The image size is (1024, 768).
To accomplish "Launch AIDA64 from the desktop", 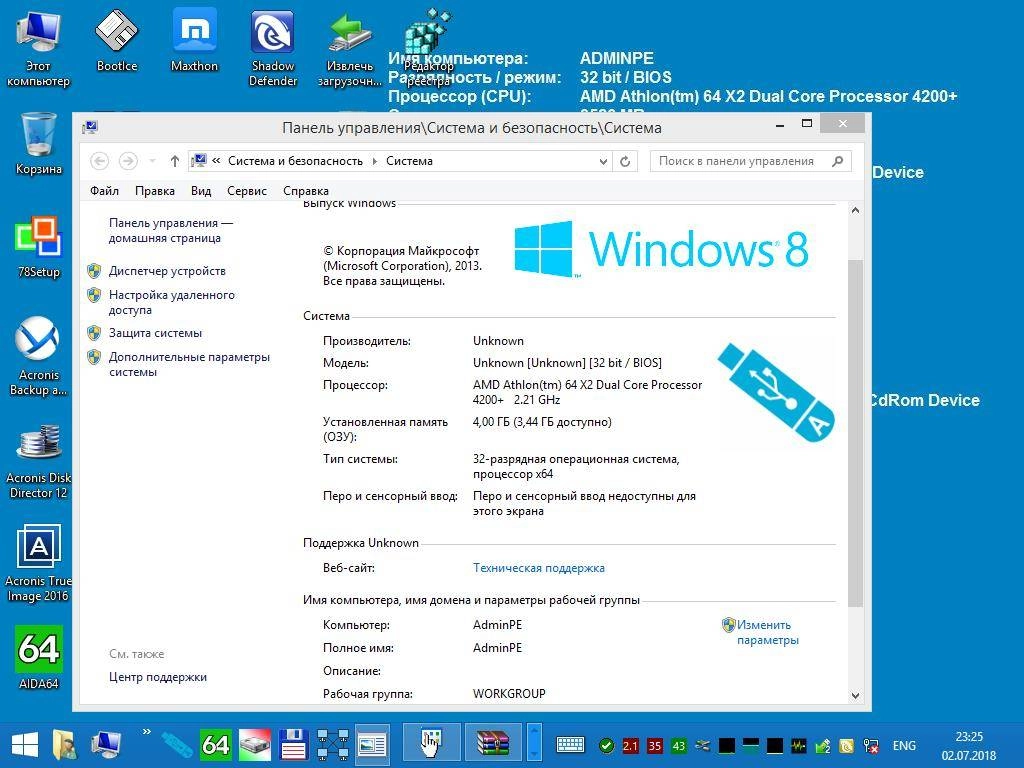I will point(39,657).
